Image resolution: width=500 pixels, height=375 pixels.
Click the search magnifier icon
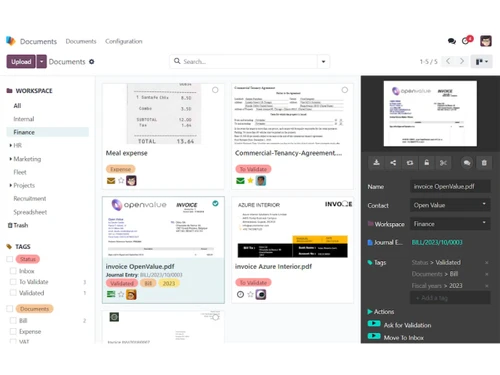click(177, 61)
